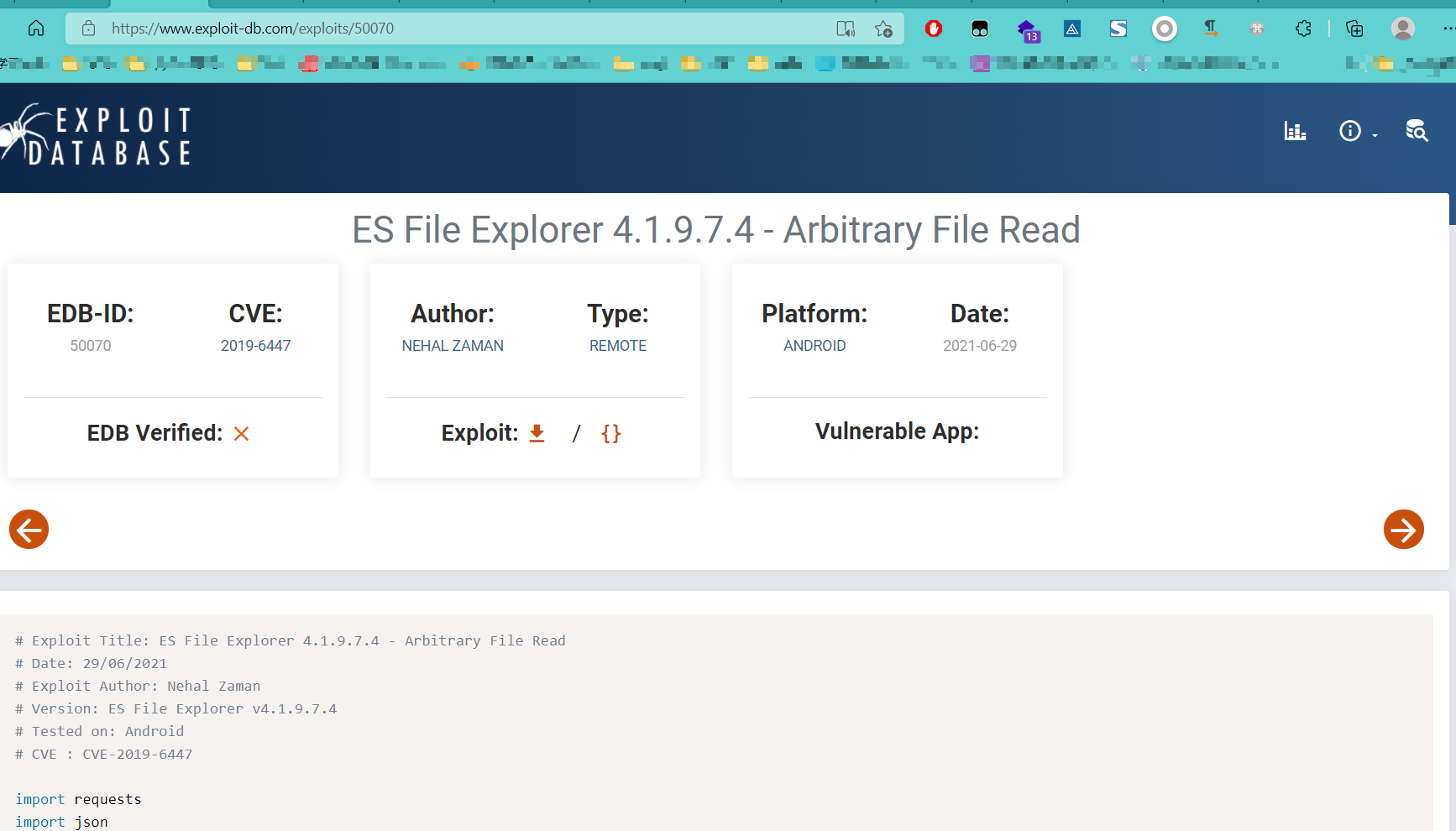Open author NEHAL ZAMAN link
This screenshot has width=1456, height=831.
pyautogui.click(x=453, y=346)
